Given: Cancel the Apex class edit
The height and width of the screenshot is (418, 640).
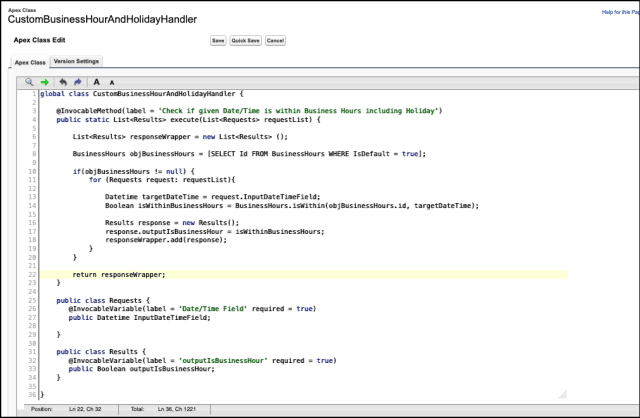Looking at the screenshot, I should pos(275,40).
